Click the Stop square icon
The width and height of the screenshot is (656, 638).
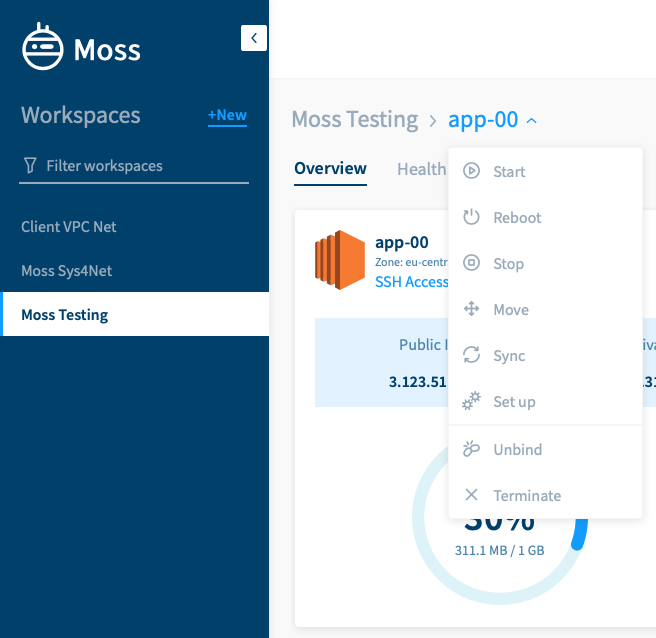[x=472, y=263]
